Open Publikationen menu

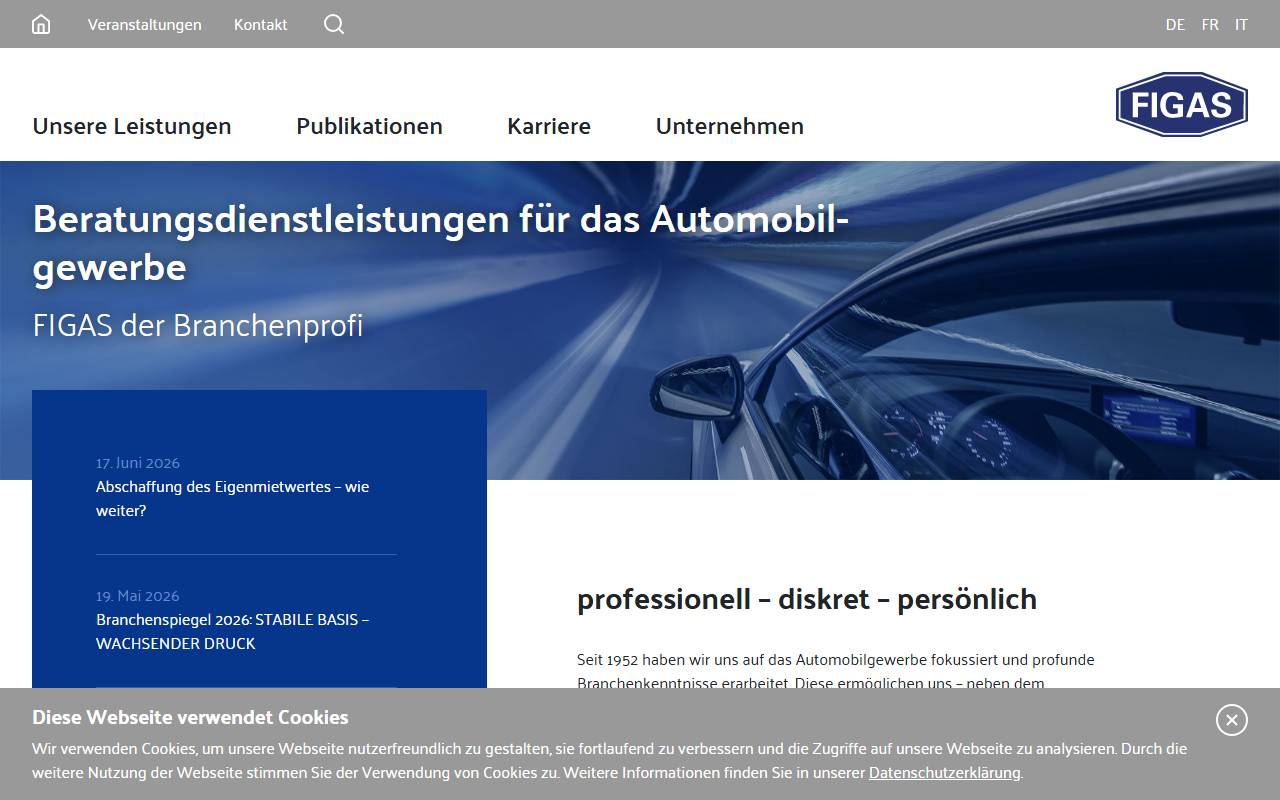click(x=369, y=126)
